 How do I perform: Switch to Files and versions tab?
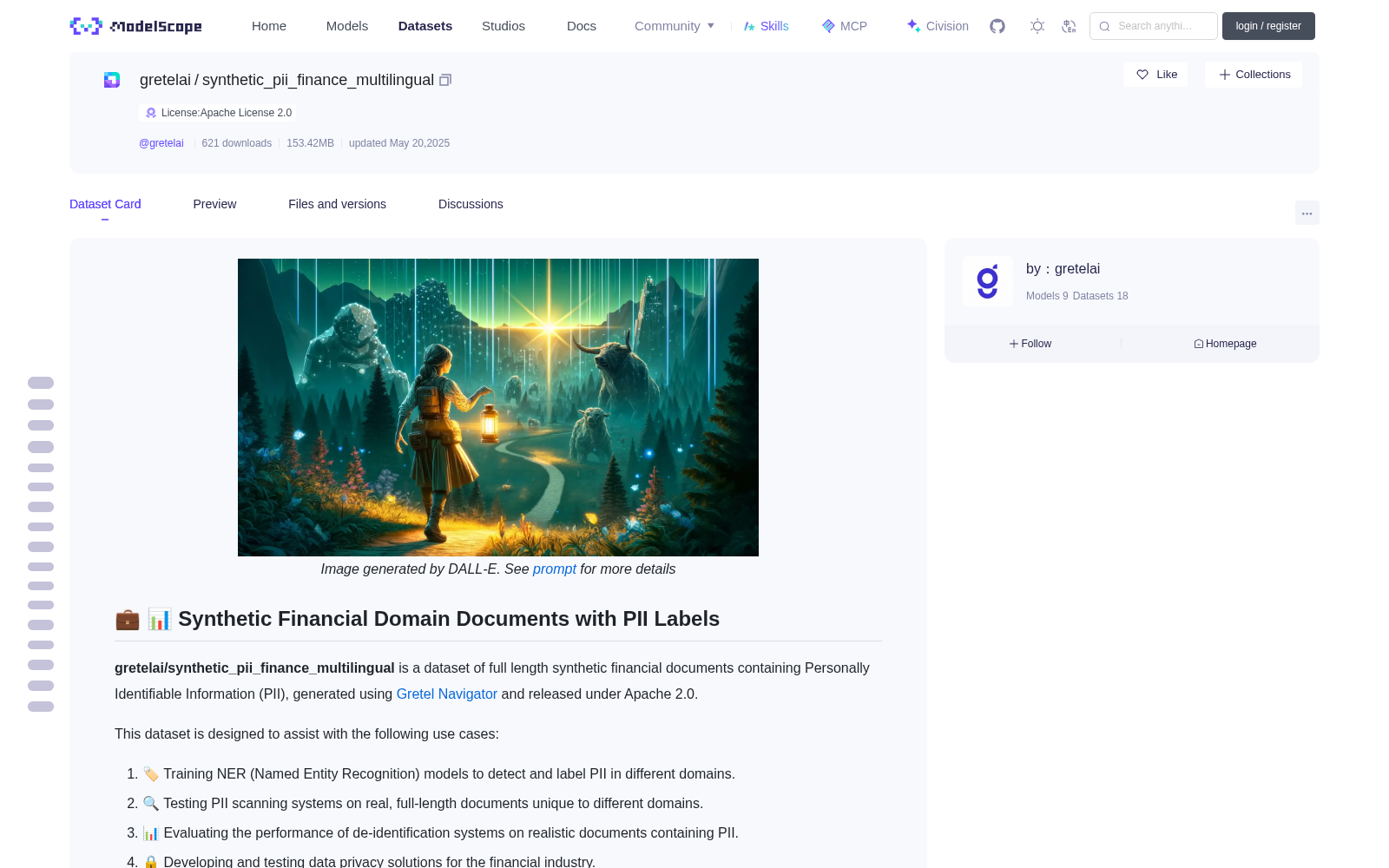pos(337,204)
